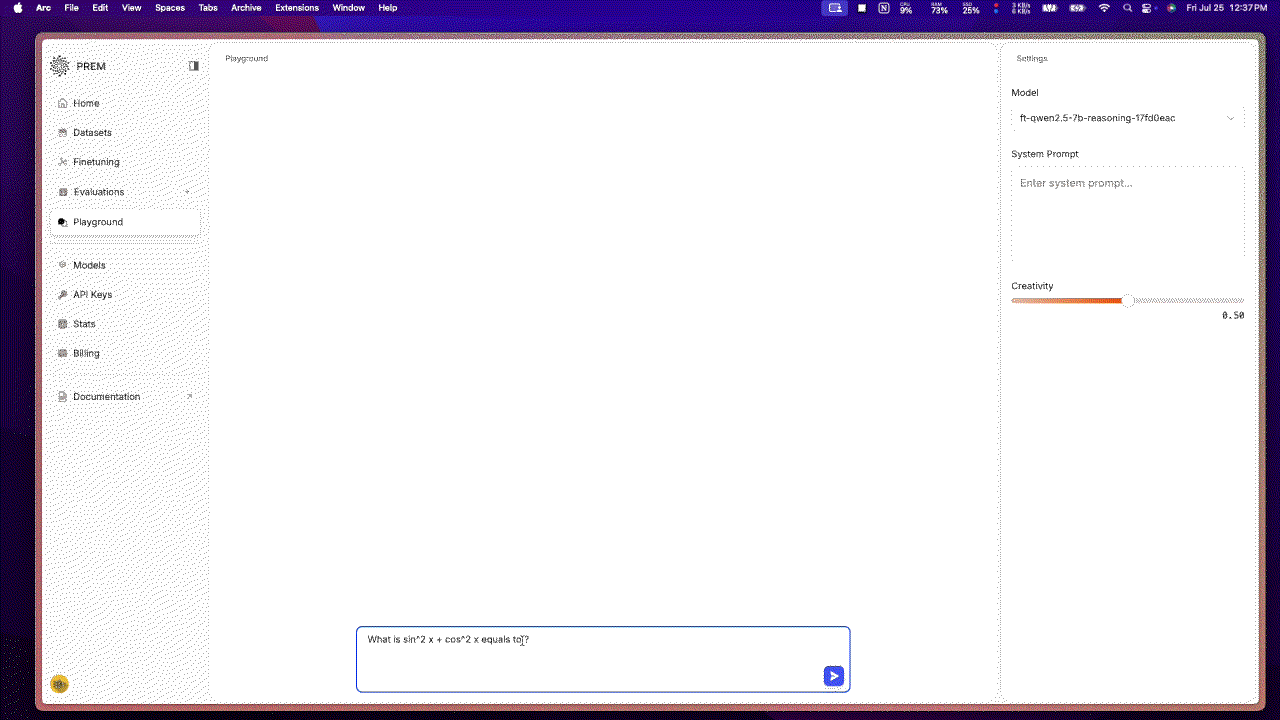The image size is (1280, 720).
Task: Open the Tabs menu
Action: 208,8
